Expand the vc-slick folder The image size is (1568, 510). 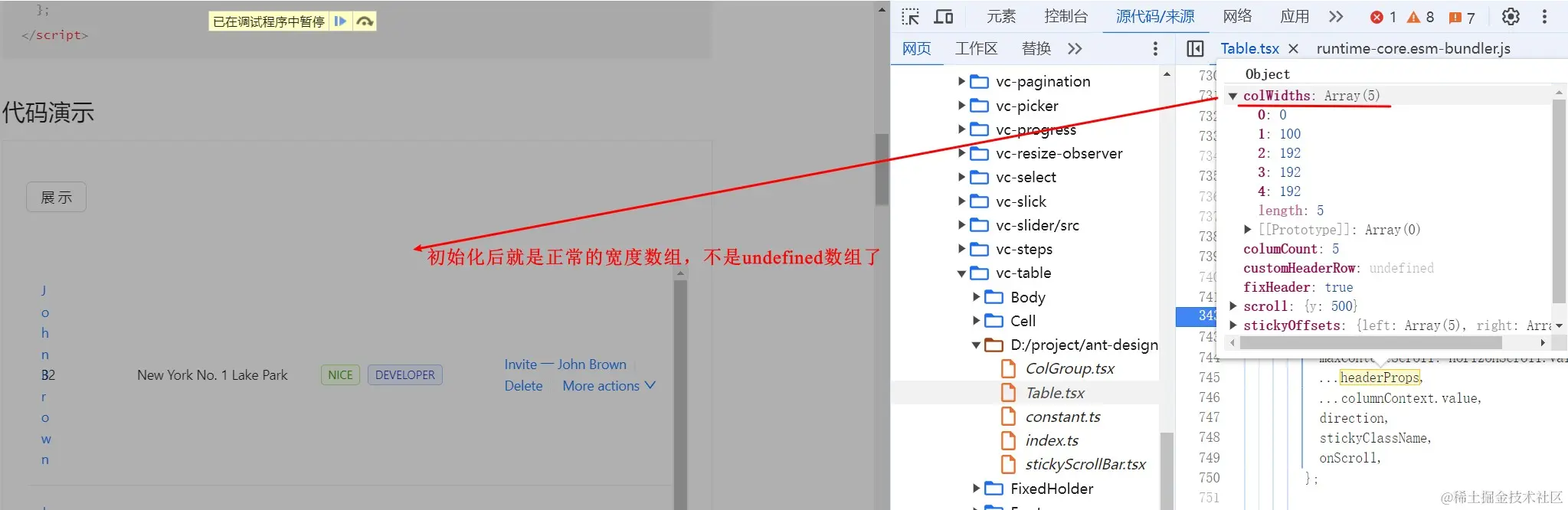(962, 201)
